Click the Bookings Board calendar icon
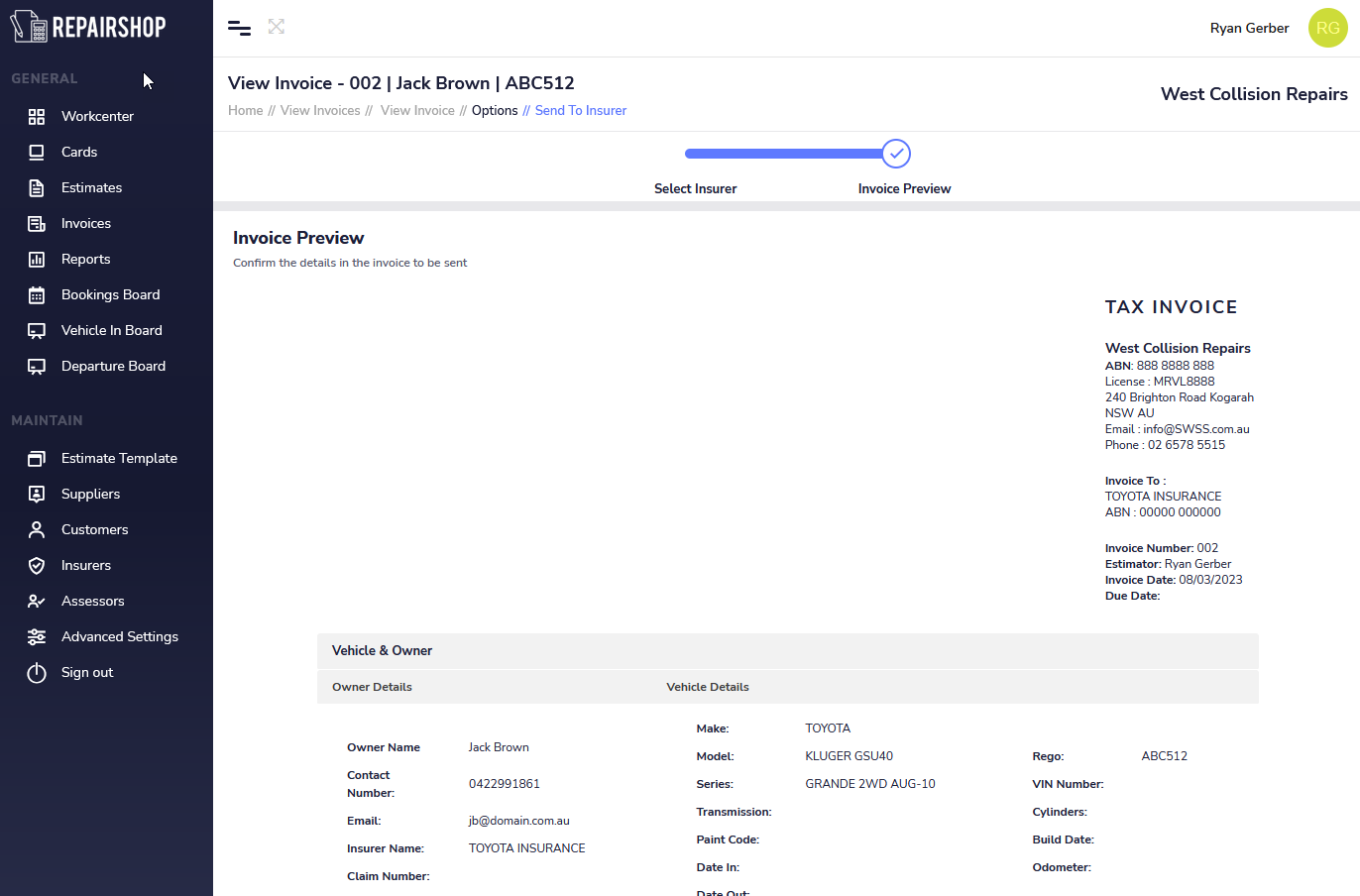 pyautogui.click(x=37, y=295)
